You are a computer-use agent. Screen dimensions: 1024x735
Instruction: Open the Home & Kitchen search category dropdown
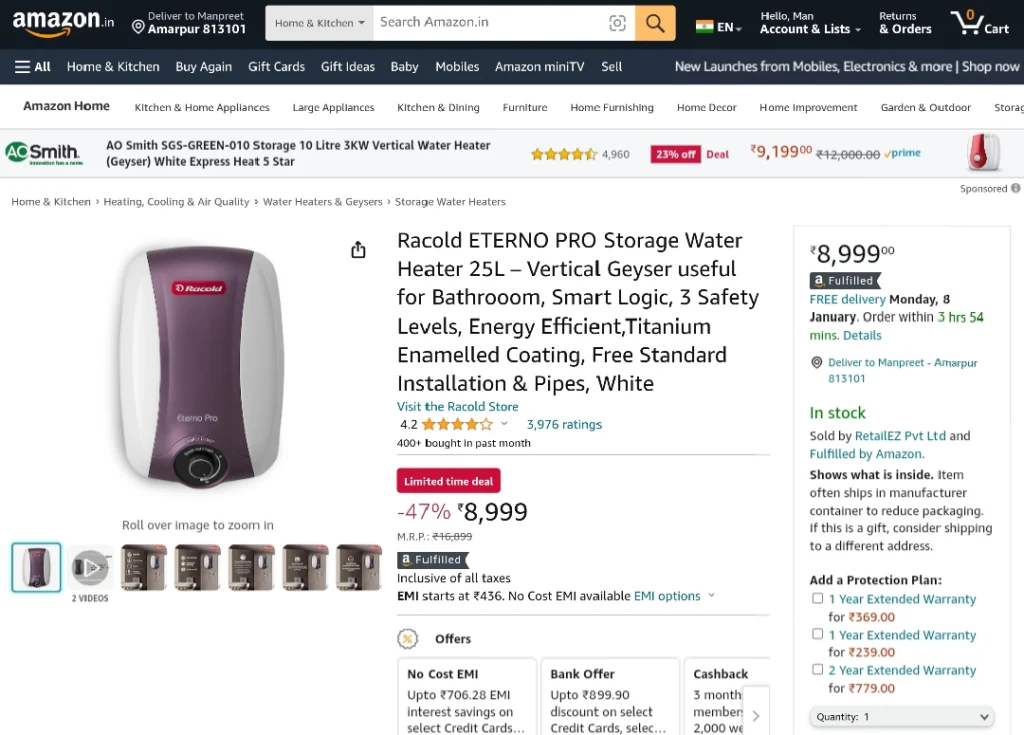coord(319,23)
